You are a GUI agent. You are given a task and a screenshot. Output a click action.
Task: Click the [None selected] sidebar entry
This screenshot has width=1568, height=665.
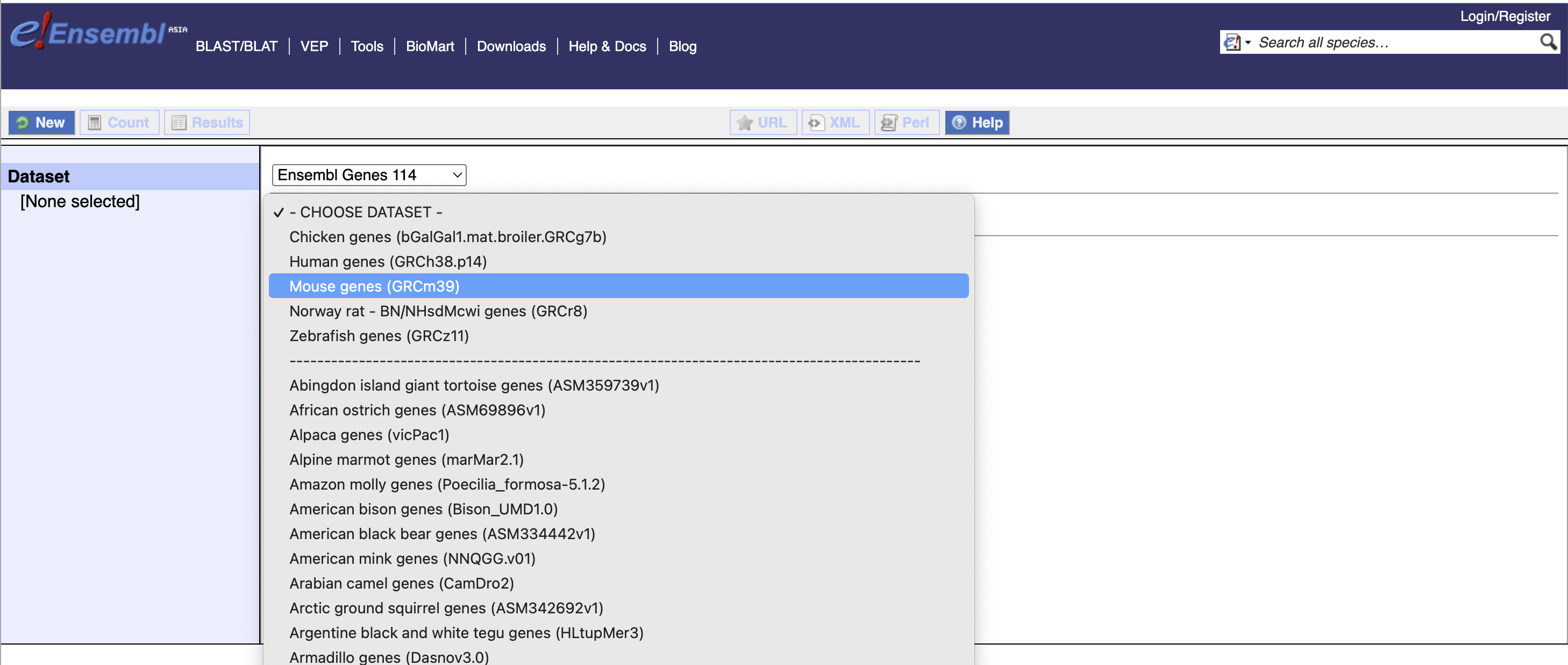point(80,202)
